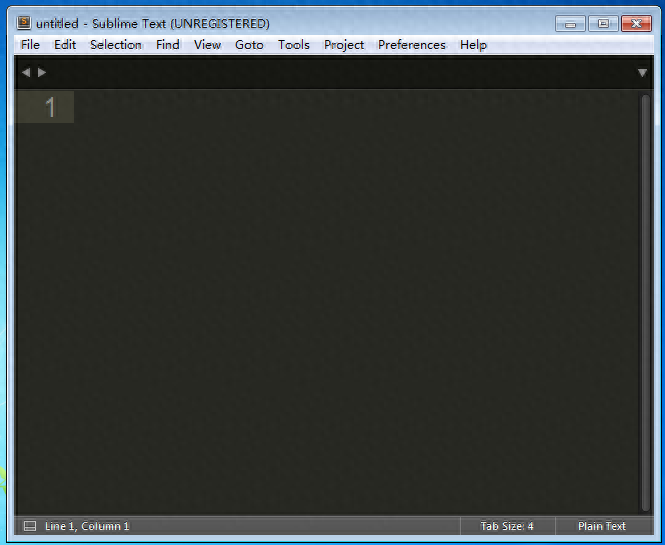Click line number 1 in the gutter
The width and height of the screenshot is (665, 545).
[50, 107]
